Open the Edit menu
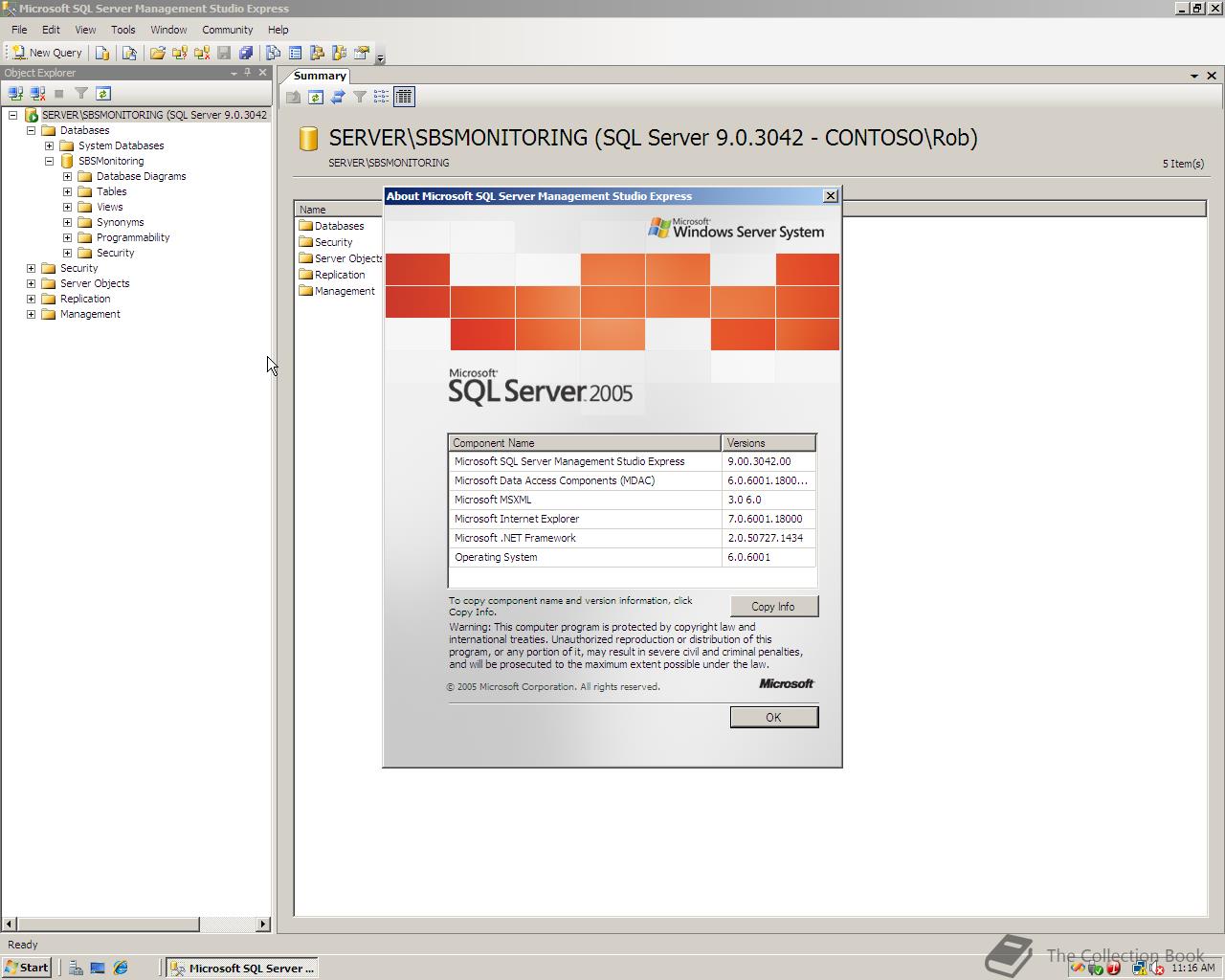 pos(51,30)
